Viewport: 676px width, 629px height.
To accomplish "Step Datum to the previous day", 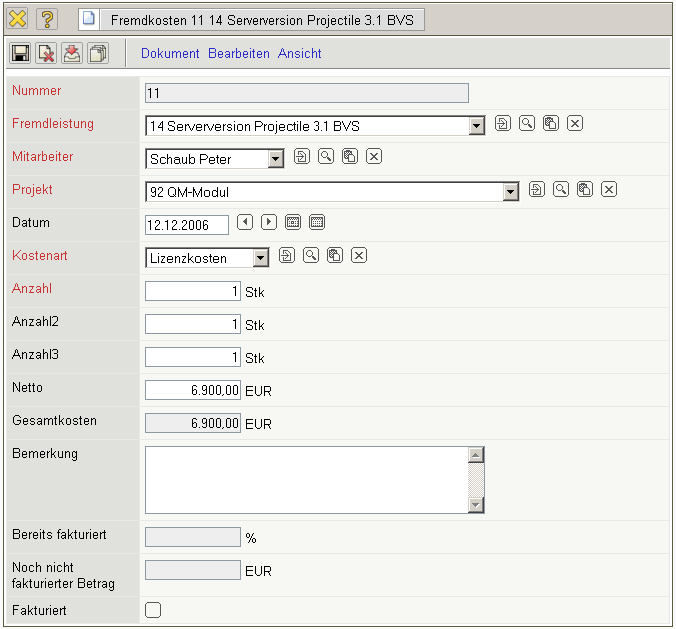I will point(245,222).
